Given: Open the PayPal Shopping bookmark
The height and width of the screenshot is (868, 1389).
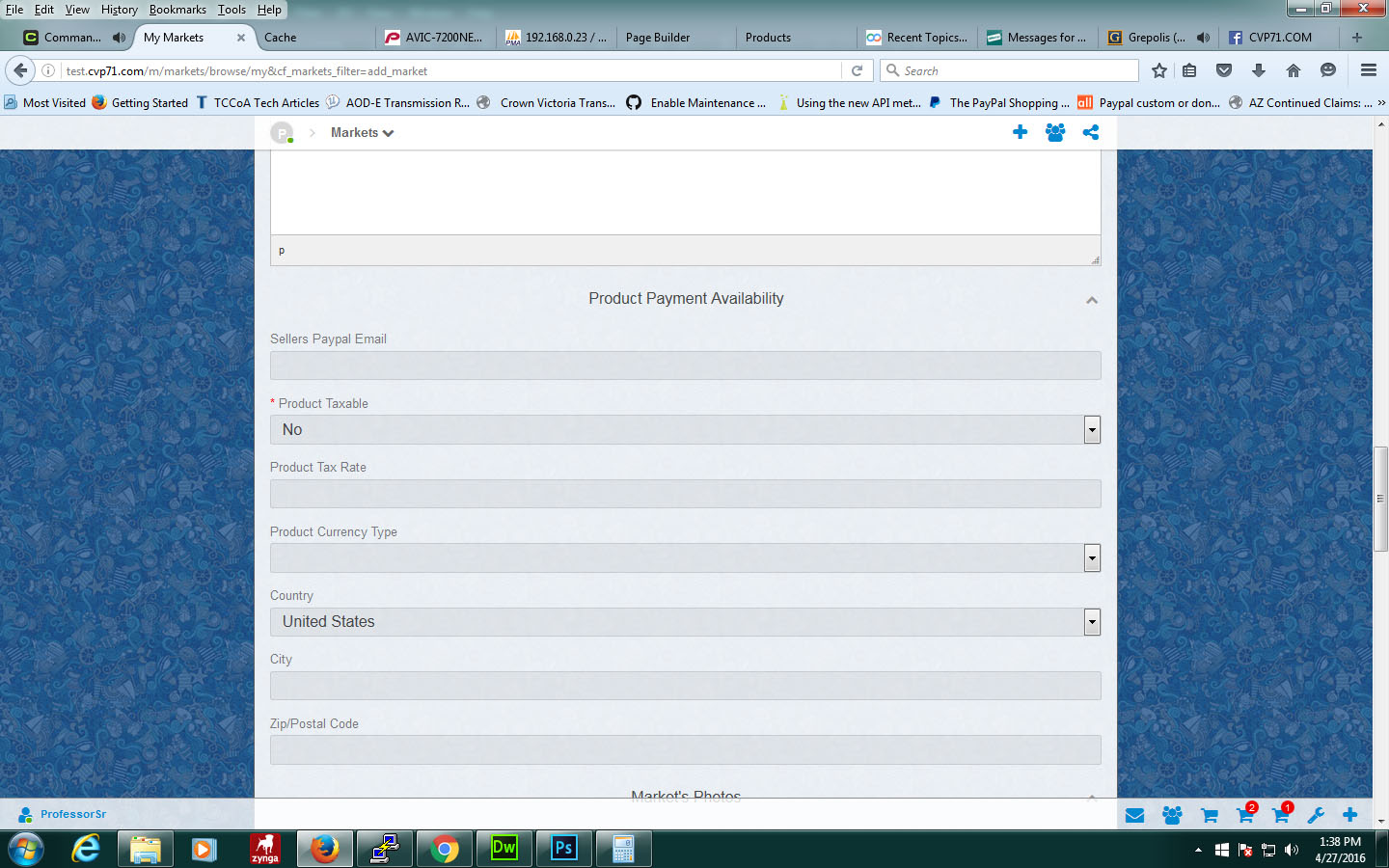Looking at the screenshot, I should point(998,103).
